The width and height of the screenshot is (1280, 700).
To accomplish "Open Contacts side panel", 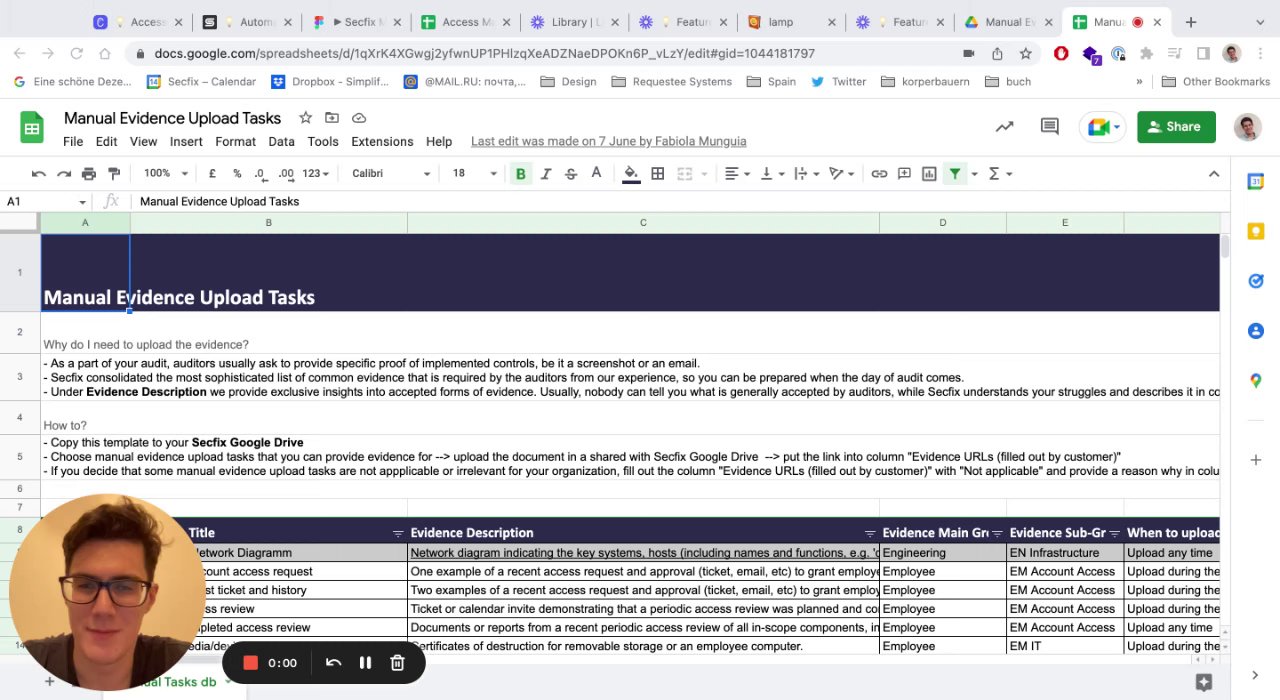I will pyautogui.click(x=1255, y=331).
